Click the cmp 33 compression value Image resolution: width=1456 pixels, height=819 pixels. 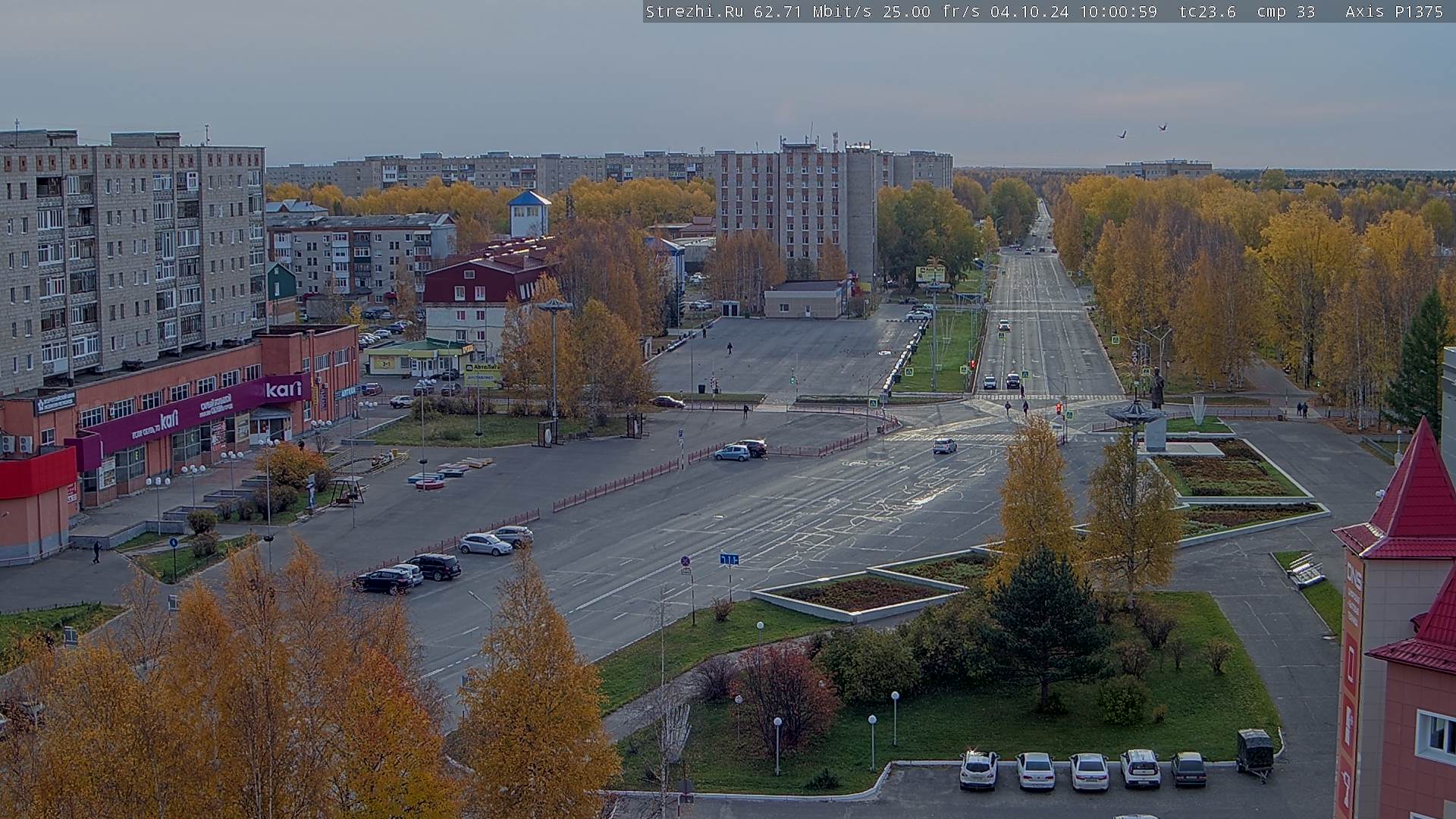tap(1285, 11)
